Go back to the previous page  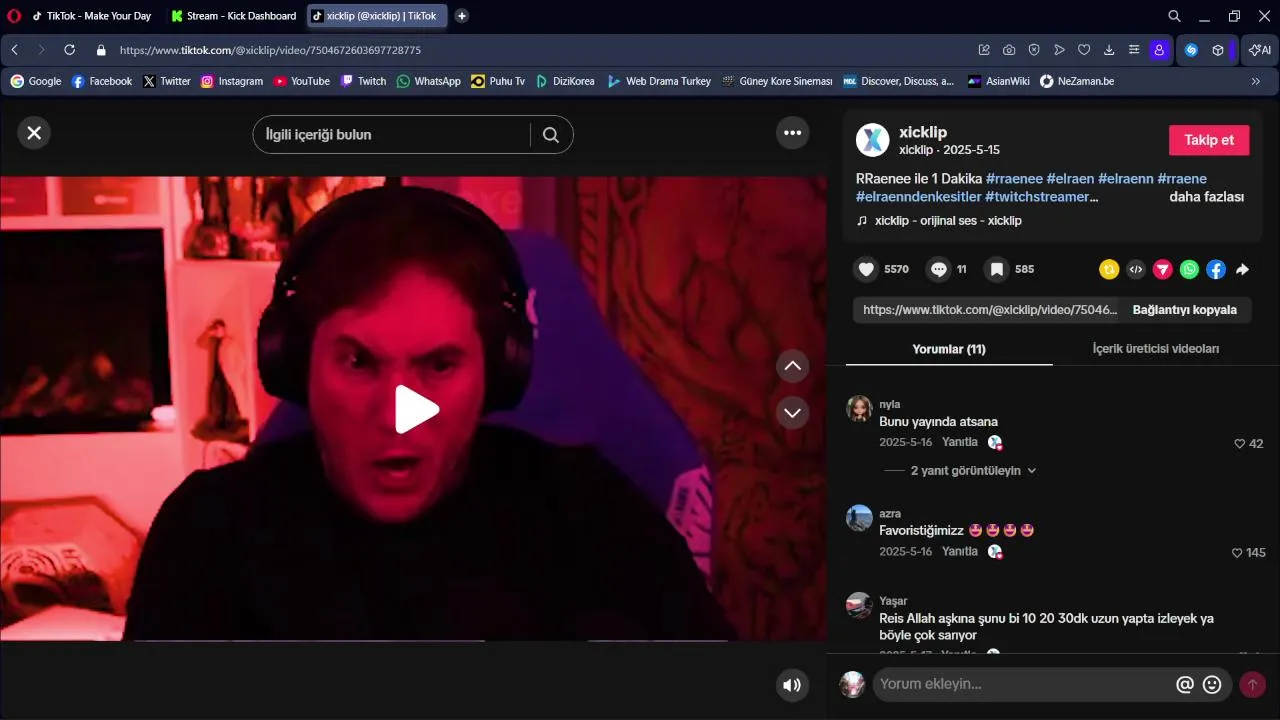pyautogui.click(x=14, y=50)
